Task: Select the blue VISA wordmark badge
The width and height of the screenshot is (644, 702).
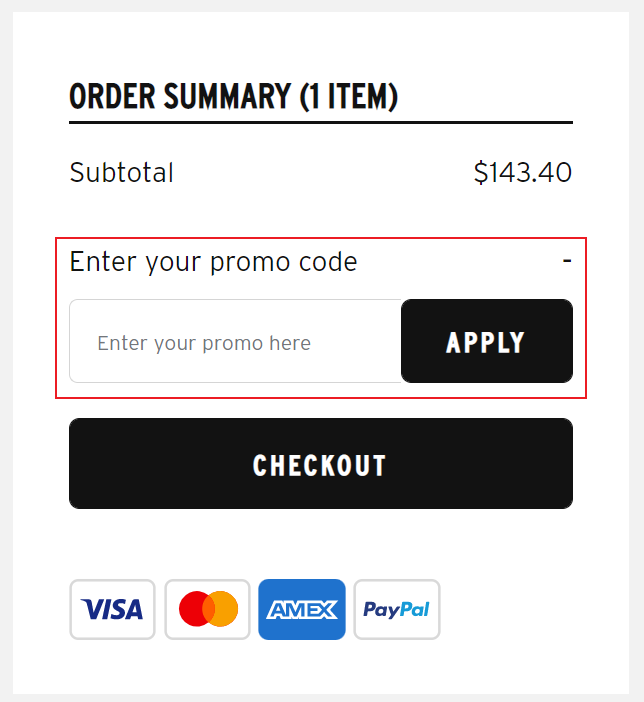Action: click(112, 609)
